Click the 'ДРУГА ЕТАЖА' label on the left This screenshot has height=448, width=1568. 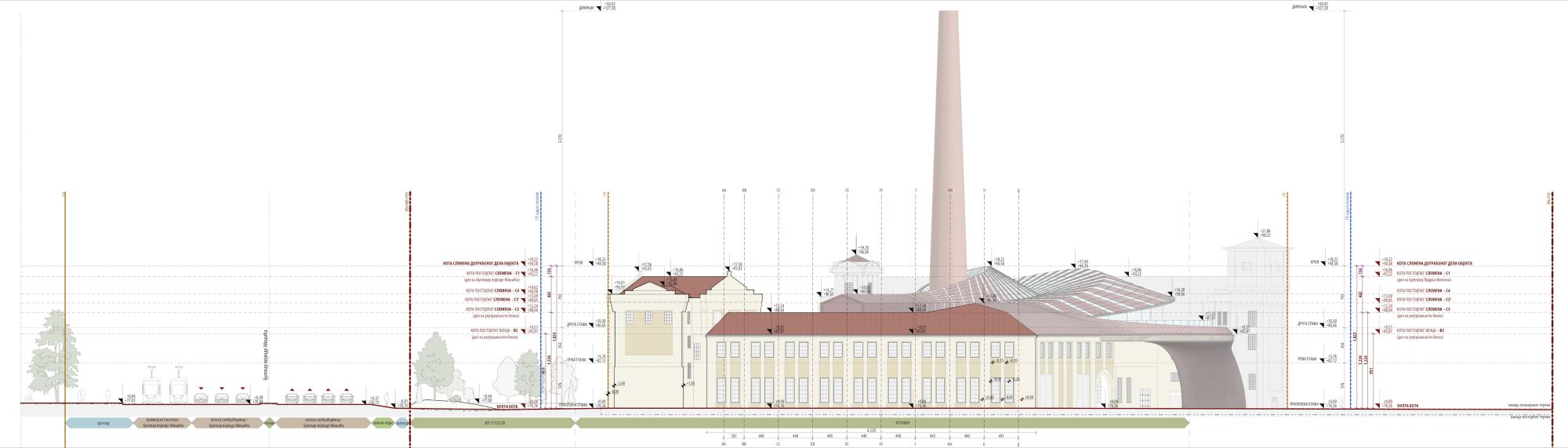[577, 323]
